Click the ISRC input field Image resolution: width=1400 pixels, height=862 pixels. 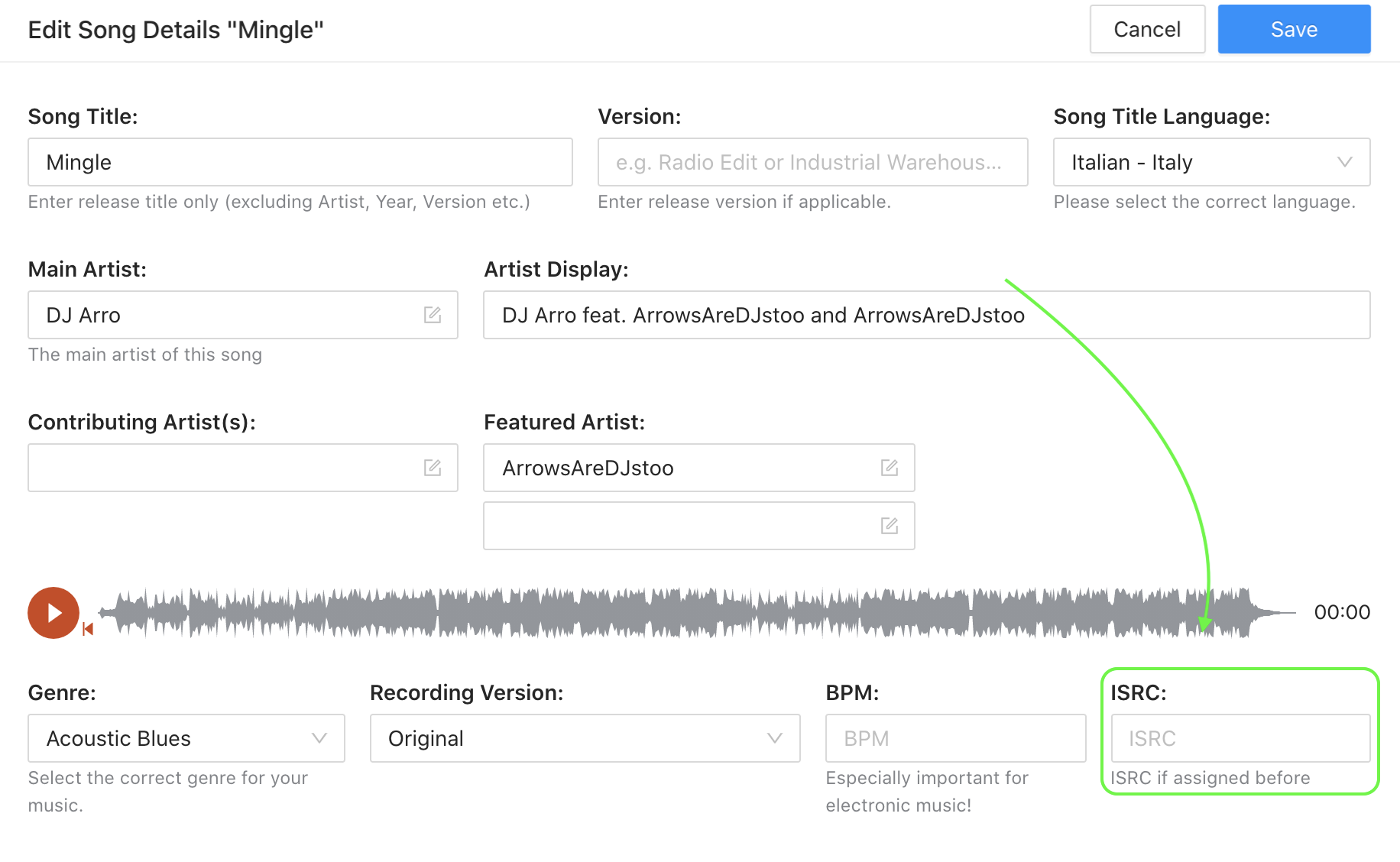(1240, 738)
